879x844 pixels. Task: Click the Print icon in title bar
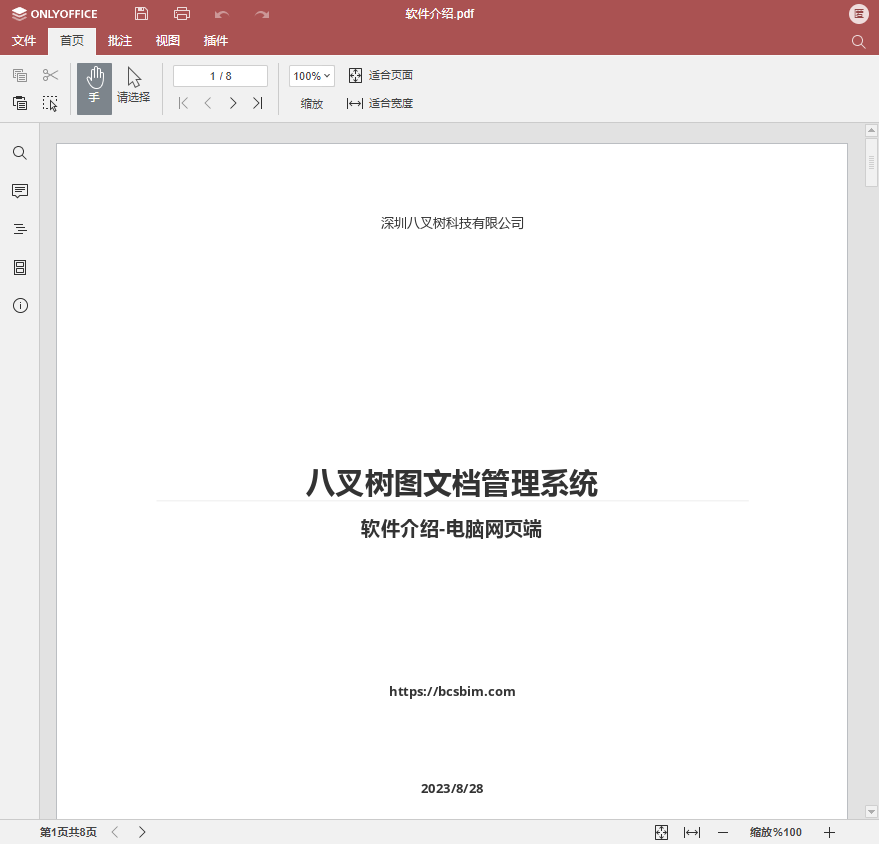[x=181, y=14]
